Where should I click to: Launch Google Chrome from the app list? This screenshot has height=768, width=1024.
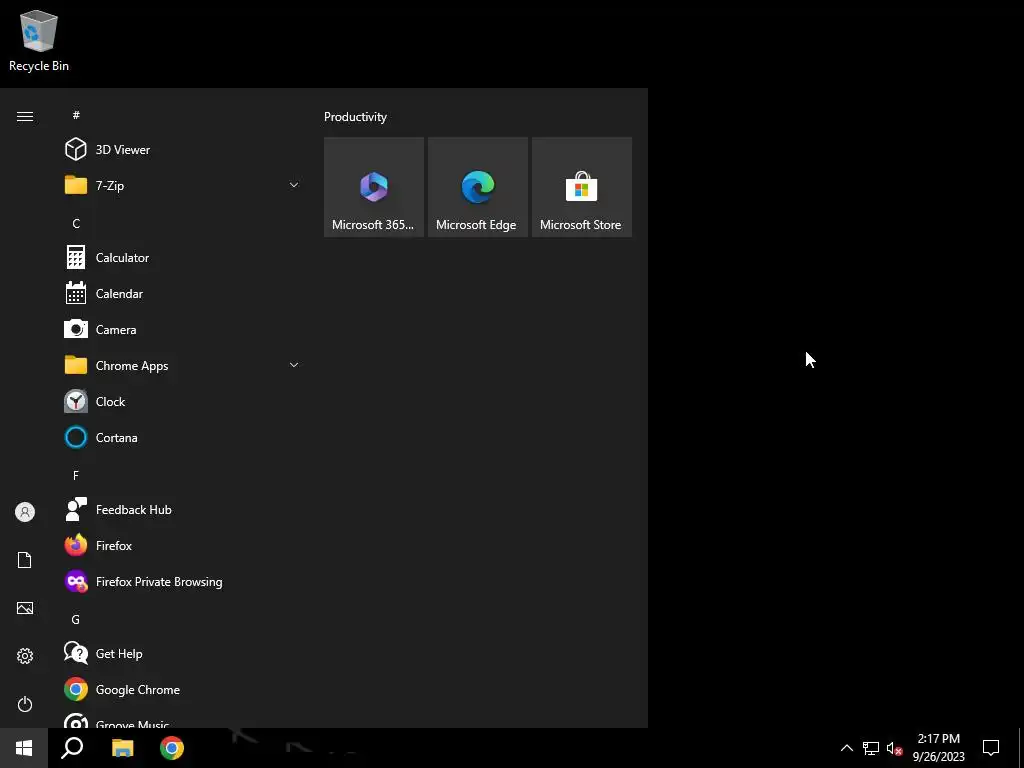pyautogui.click(x=183, y=690)
